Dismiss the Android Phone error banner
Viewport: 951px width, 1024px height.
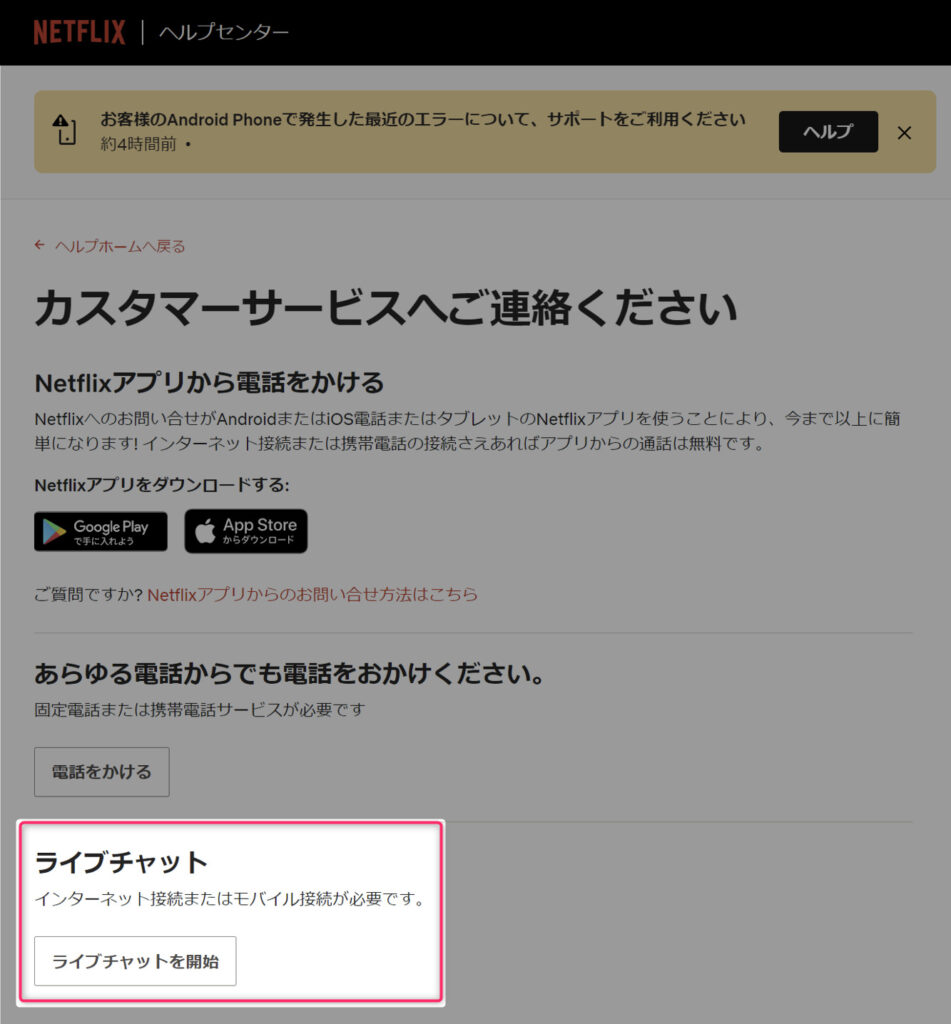(x=904, y=133)
